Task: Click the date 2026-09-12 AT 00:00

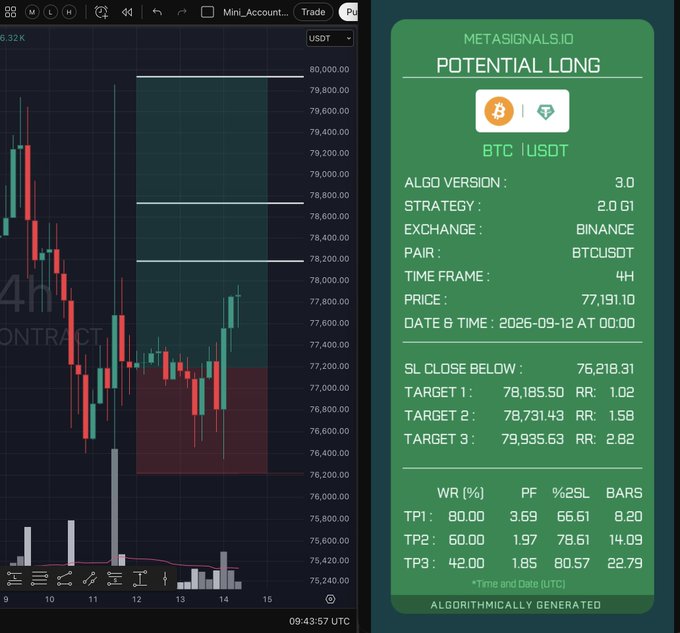Action: point(567,323)
